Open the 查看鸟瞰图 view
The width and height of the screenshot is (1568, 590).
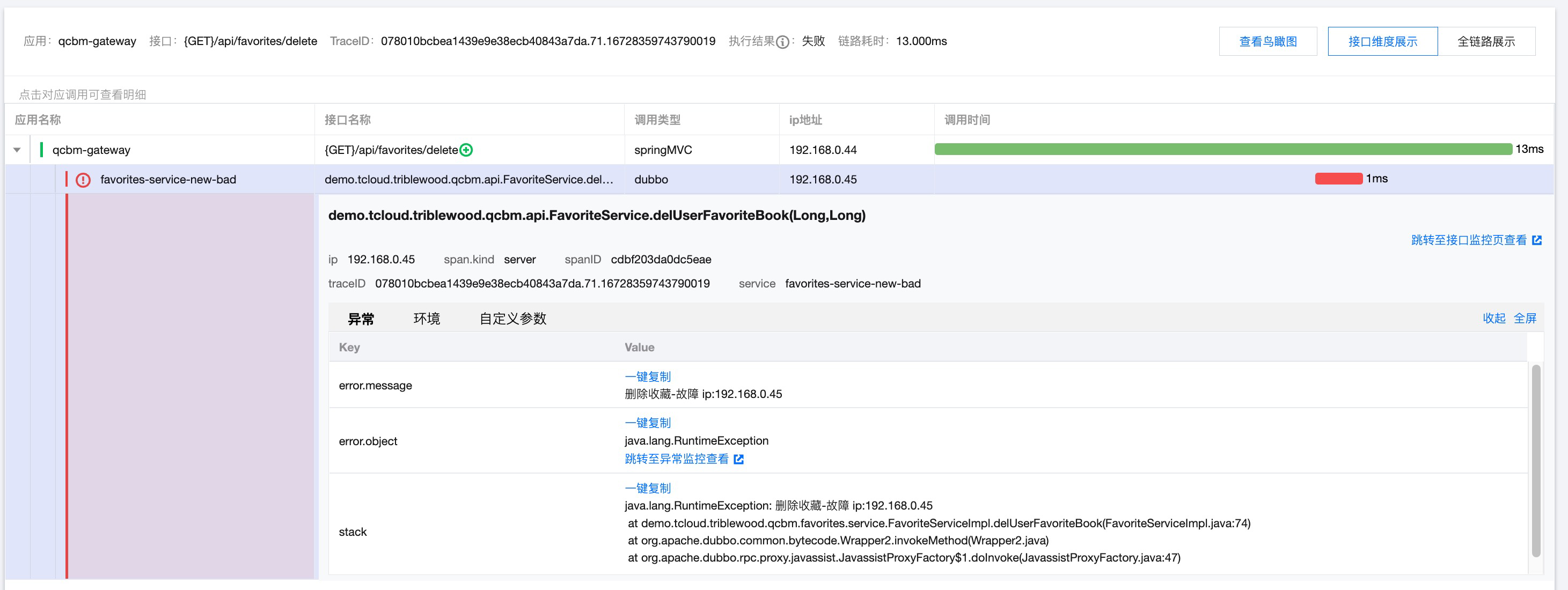pyautogui.click(x=1268, y=41)
